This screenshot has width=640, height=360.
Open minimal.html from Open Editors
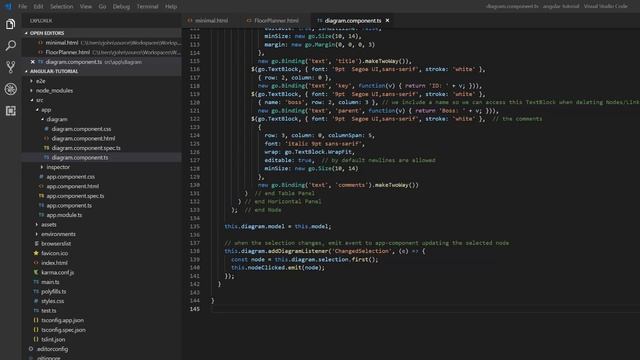62,43
